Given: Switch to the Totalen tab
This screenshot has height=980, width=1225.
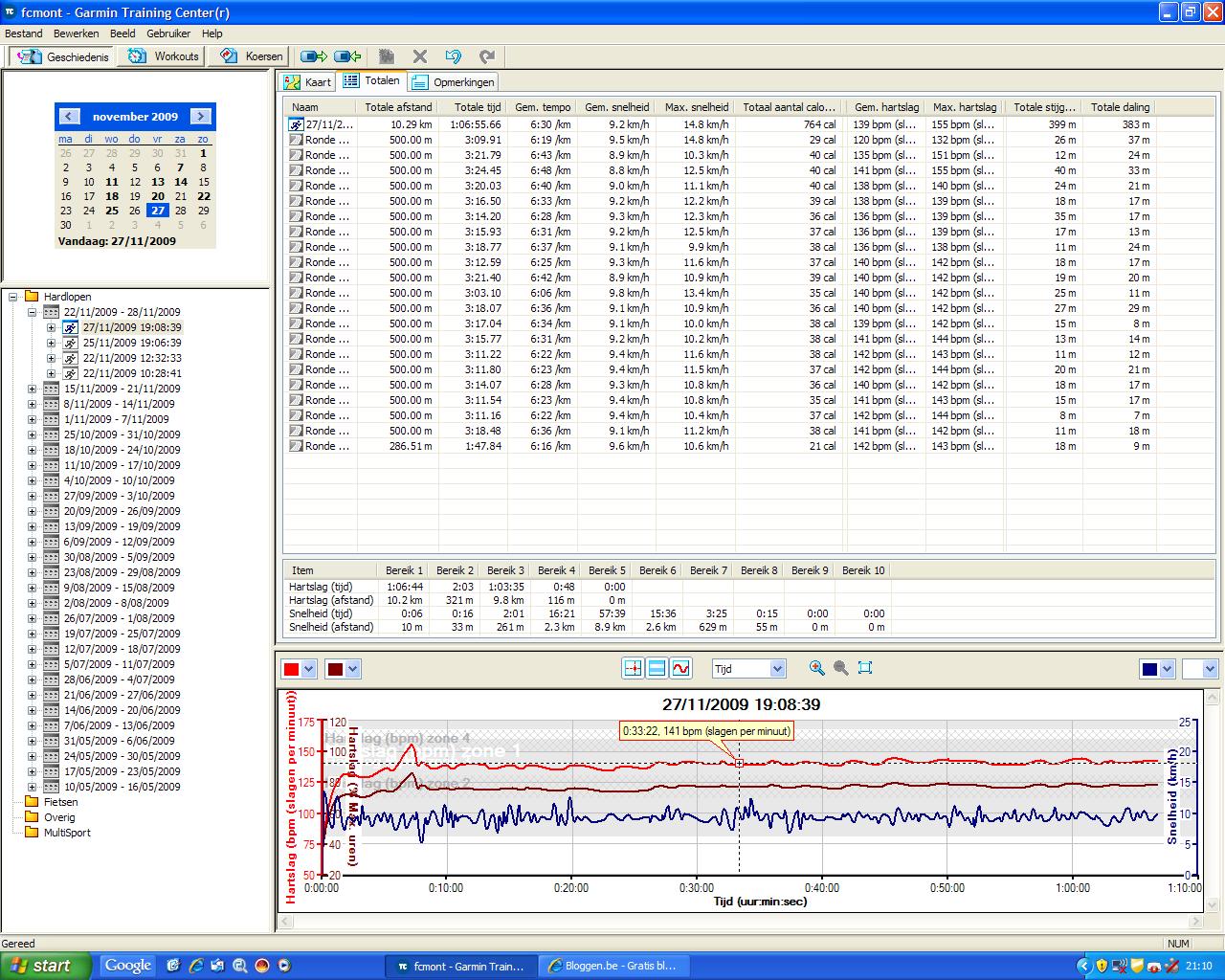Looking at the screenshot, I should tap(371, 81).
